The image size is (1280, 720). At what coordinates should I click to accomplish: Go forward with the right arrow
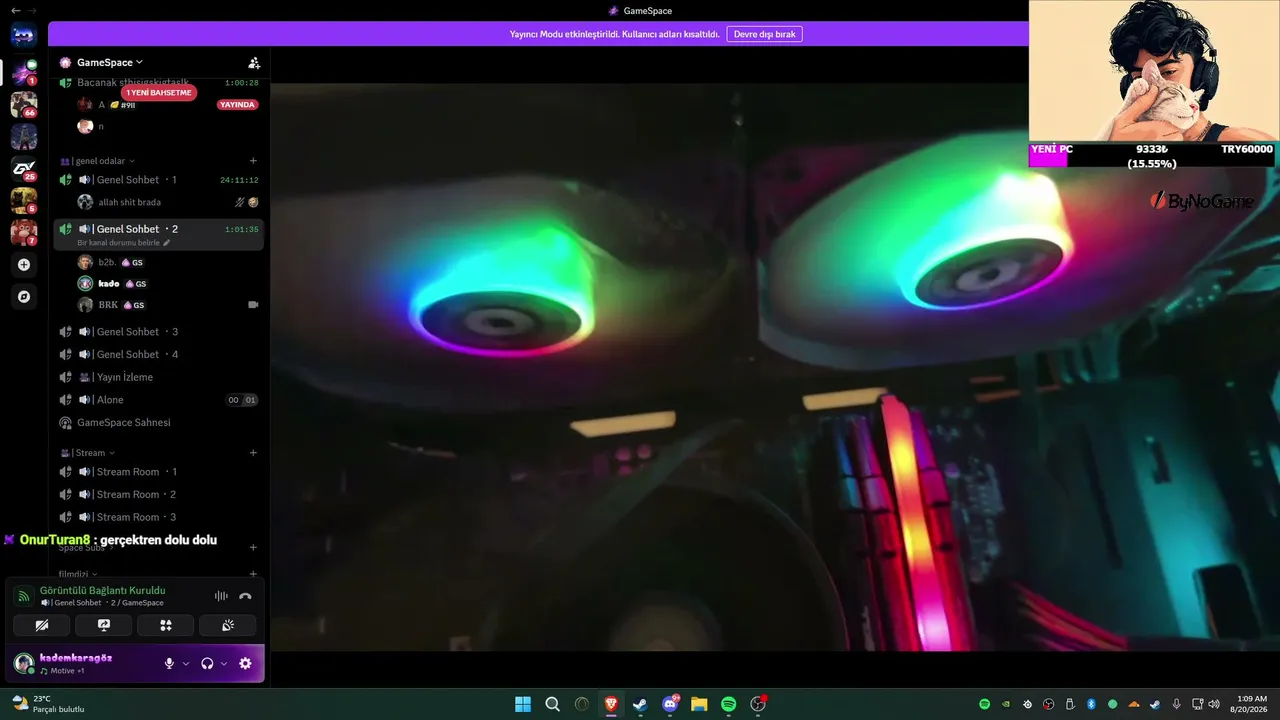tap(32, 10)
